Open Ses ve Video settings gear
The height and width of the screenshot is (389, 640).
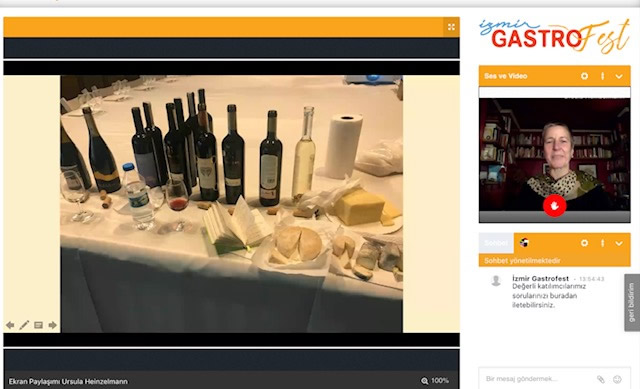click(584, 76)
